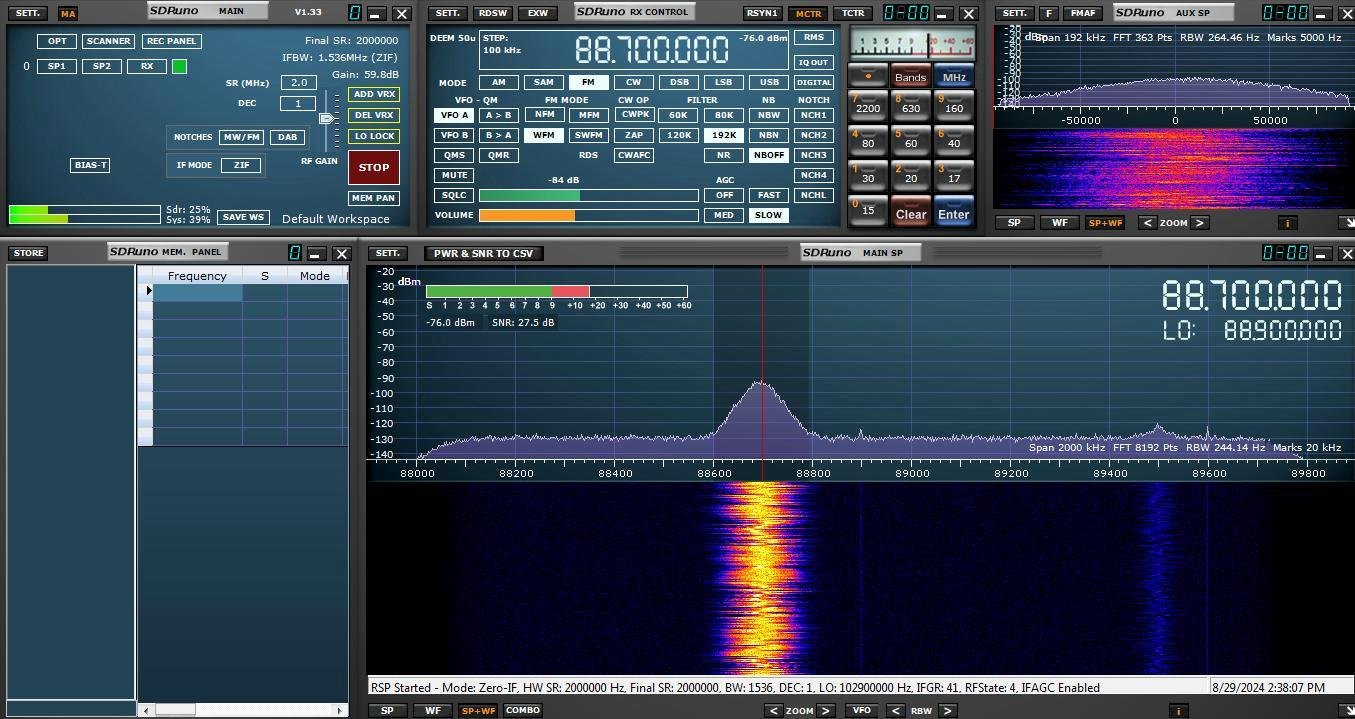1355x719 pixels.
Task: Enable NCH1 notch filter
Action: tap(814, 115)
